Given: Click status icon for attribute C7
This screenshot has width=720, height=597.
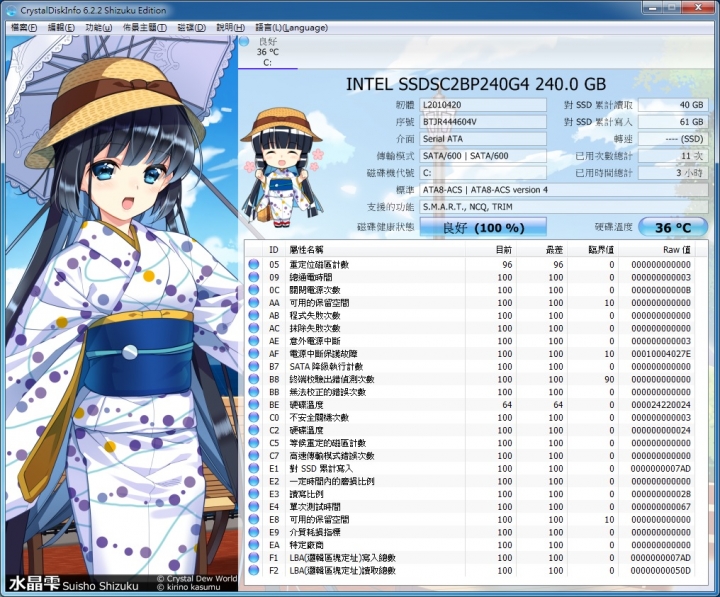Looking at the screenshot, I should click(253, 456).
